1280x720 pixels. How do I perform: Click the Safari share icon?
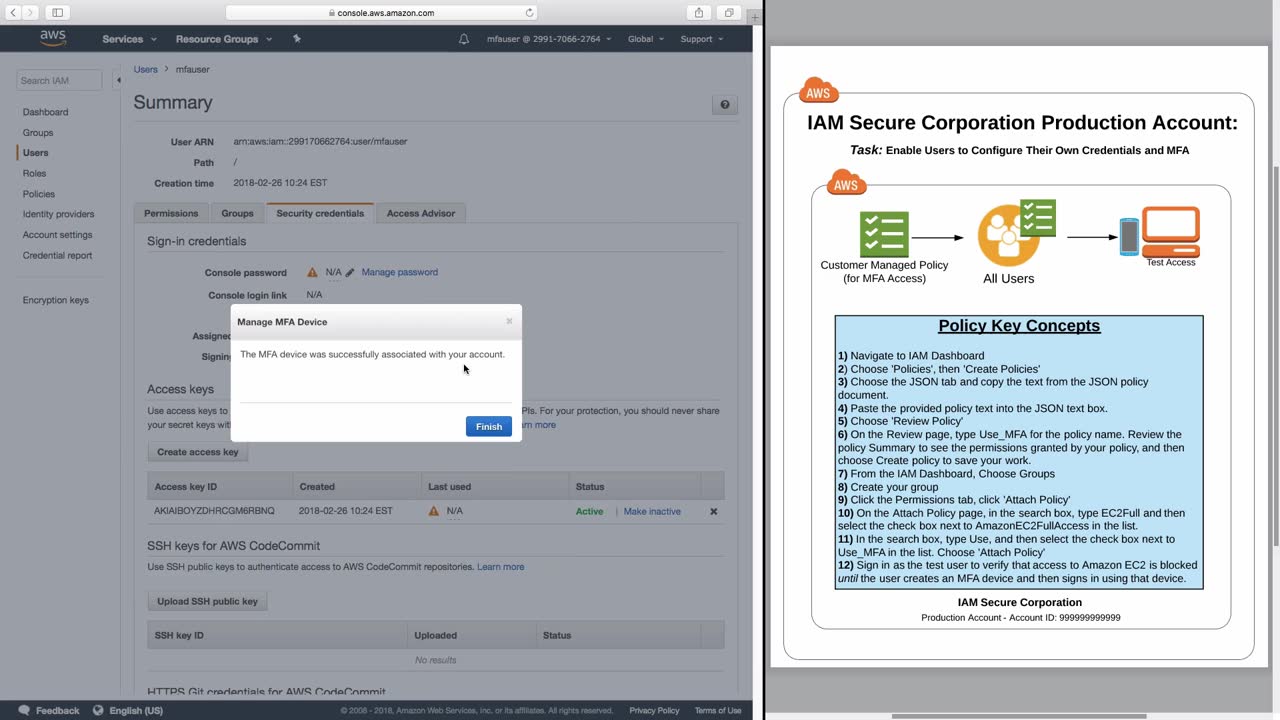699,13
